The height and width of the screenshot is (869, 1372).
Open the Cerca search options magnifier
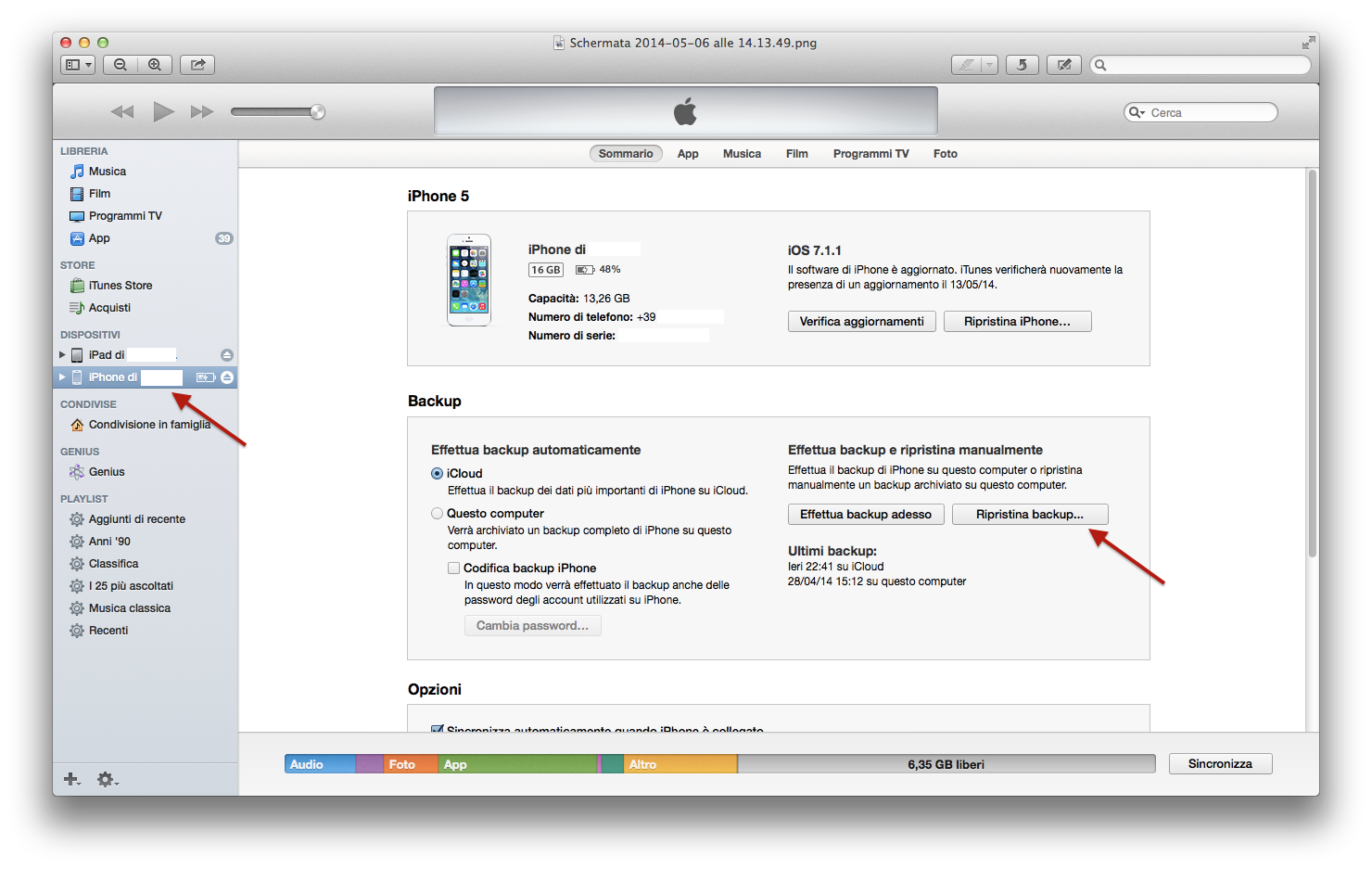point(1137,112)
